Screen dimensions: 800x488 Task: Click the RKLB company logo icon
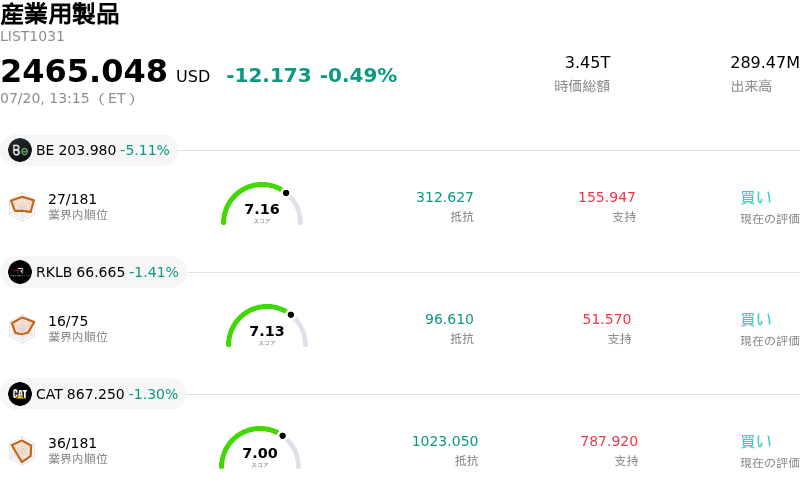[20, 272]
